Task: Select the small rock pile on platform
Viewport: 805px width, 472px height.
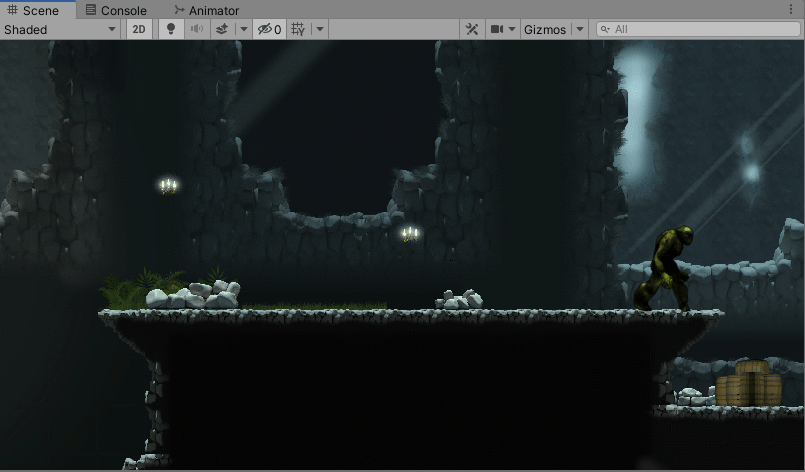Action: coord(459,299)
